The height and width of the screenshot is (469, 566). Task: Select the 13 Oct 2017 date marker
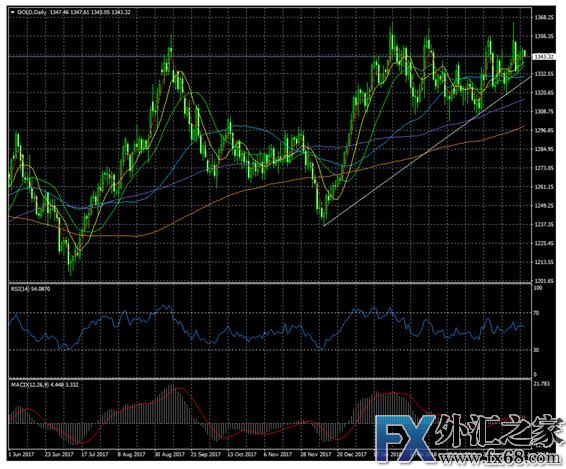point(241,454)
